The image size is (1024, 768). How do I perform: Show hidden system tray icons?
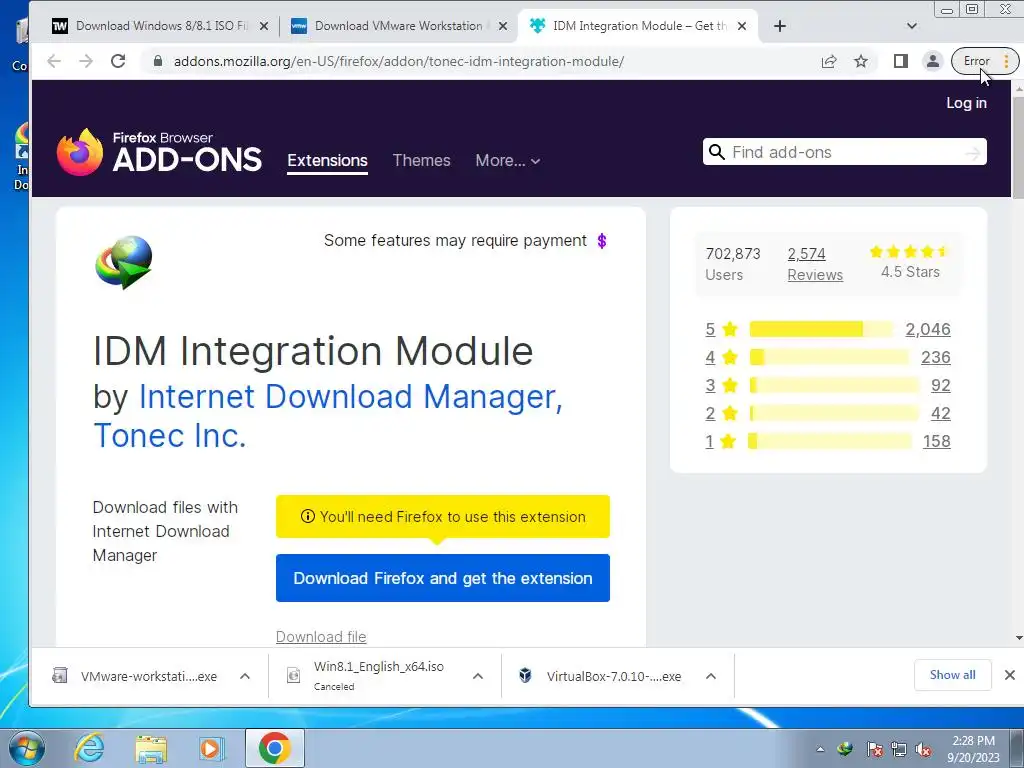820,749
